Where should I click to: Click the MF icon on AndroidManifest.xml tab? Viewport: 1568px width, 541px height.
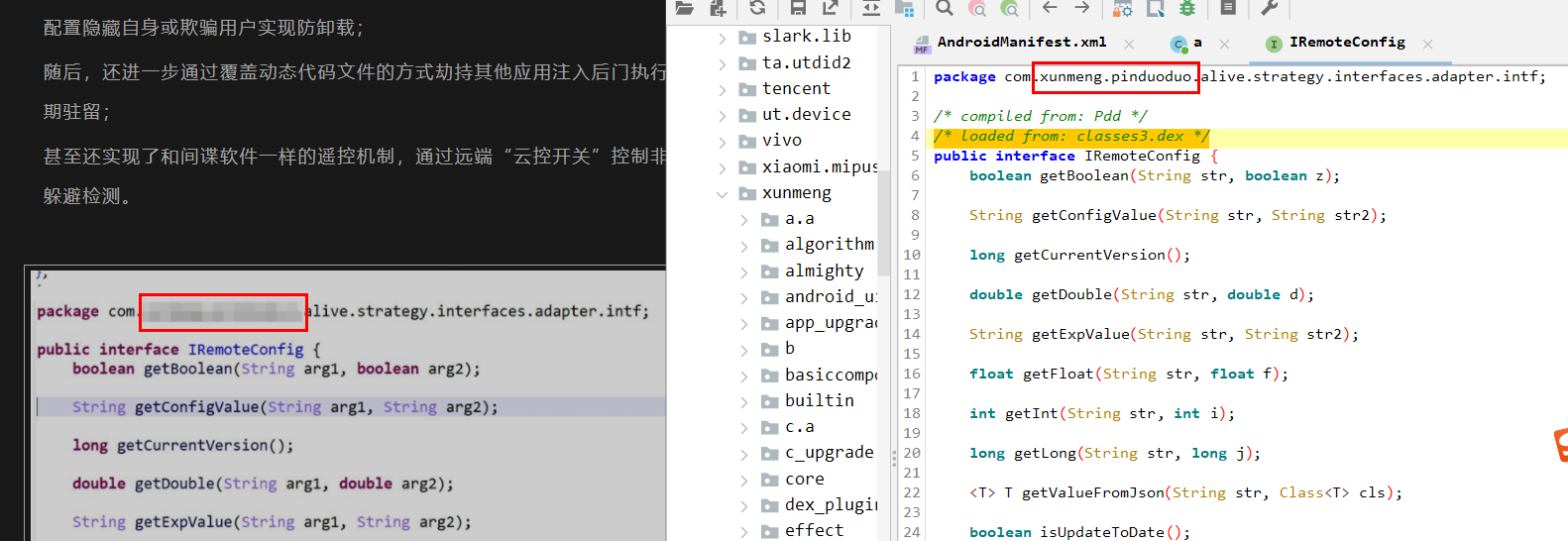(x=922, y=44)
